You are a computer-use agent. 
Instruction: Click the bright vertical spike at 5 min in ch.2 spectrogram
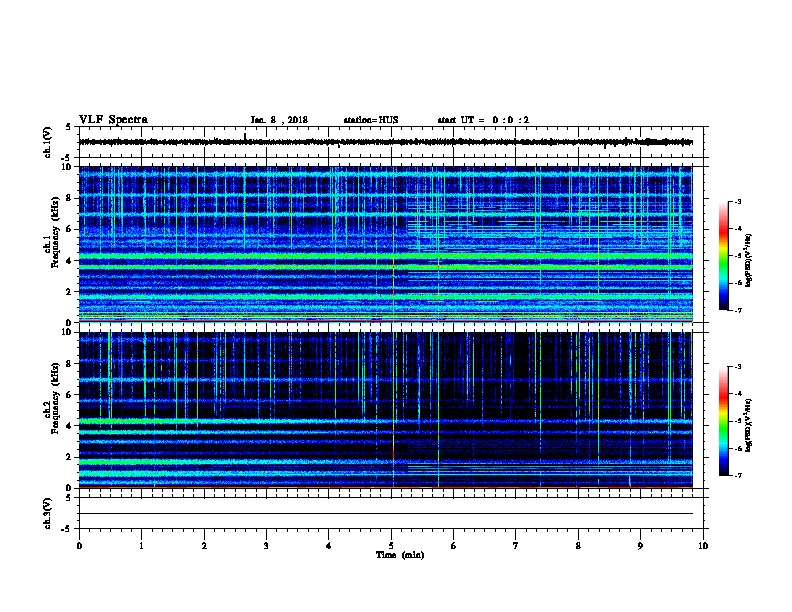393,410
